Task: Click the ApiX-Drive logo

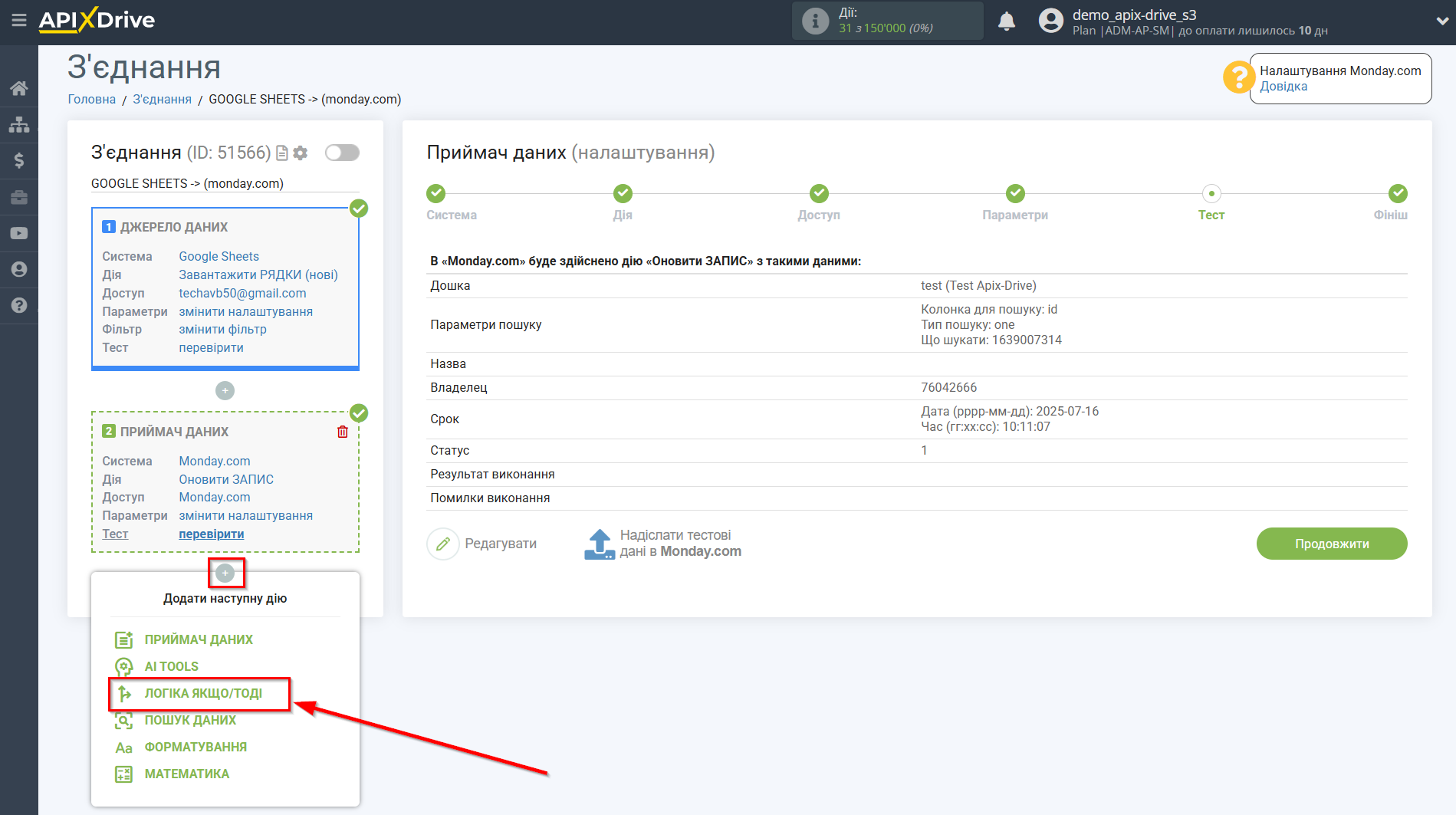Action: pyautogui.click(x=97, y=20)
